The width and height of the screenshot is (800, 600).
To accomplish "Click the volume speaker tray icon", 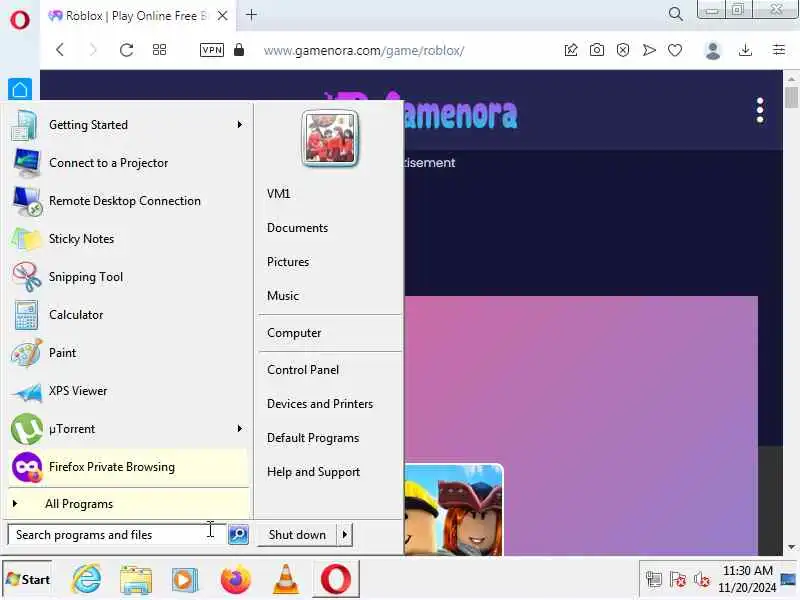I will (x=702, y=579).
